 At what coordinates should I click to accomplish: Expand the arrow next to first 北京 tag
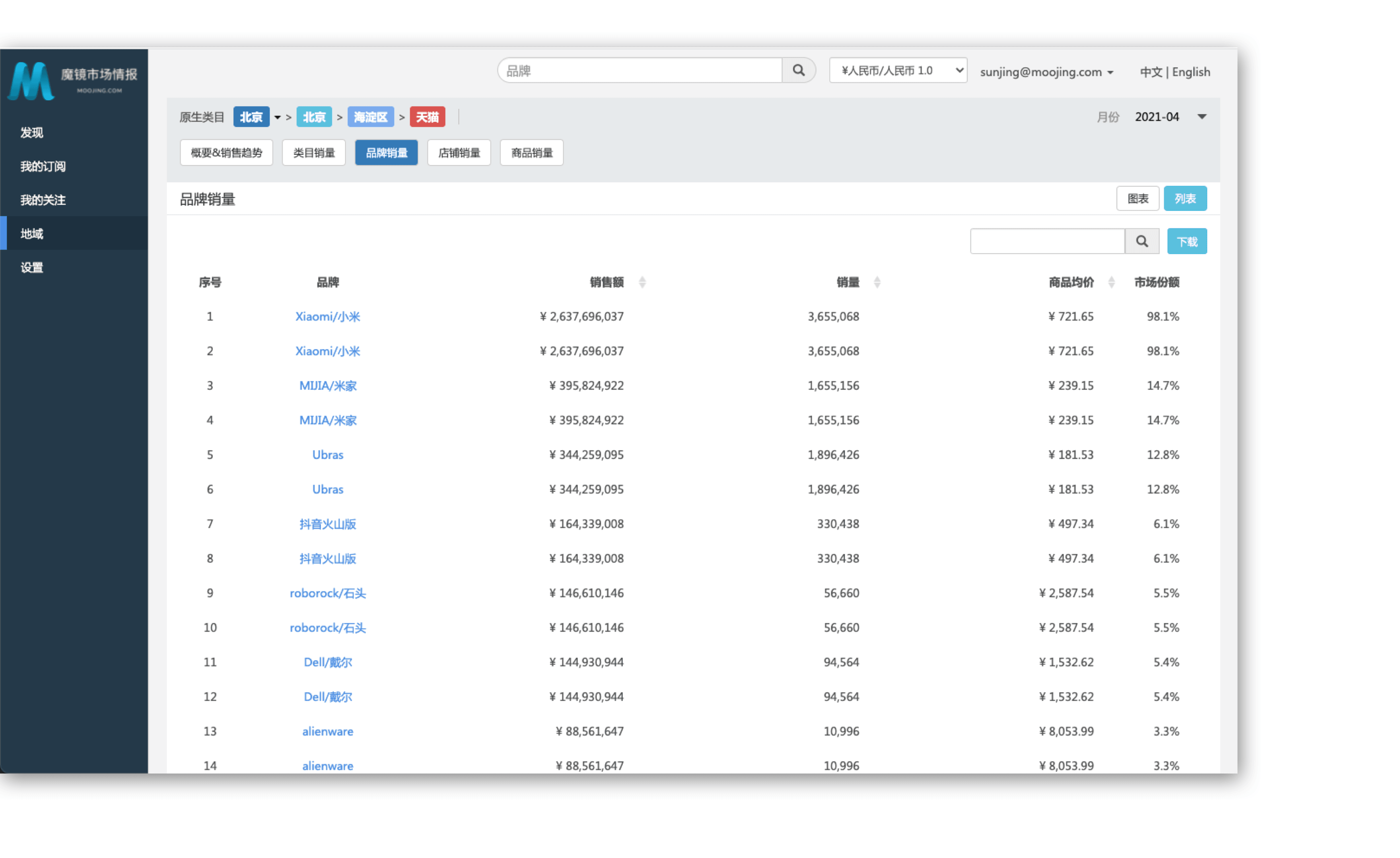pyautogui.click(x=277, y=117)
